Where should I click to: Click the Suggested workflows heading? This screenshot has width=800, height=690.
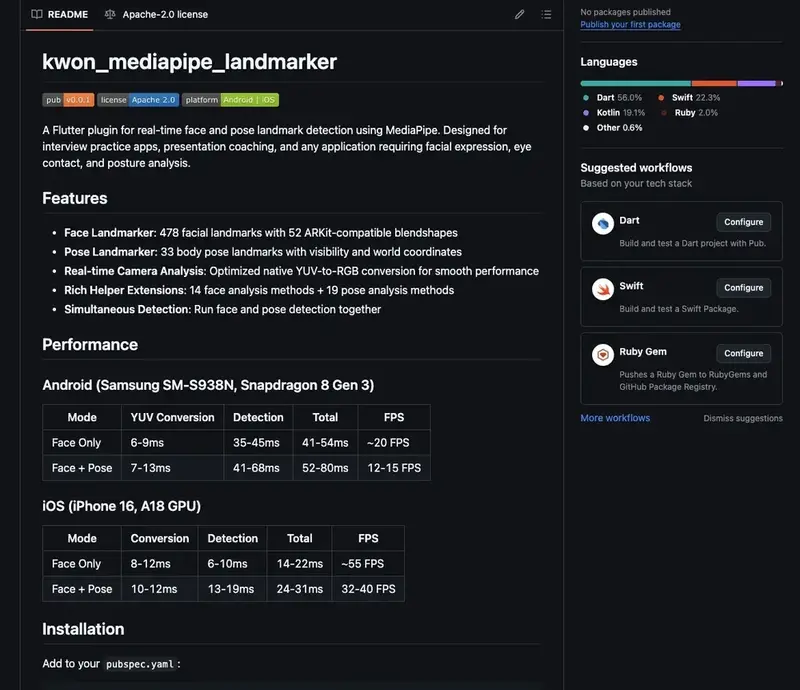(636, 168)
